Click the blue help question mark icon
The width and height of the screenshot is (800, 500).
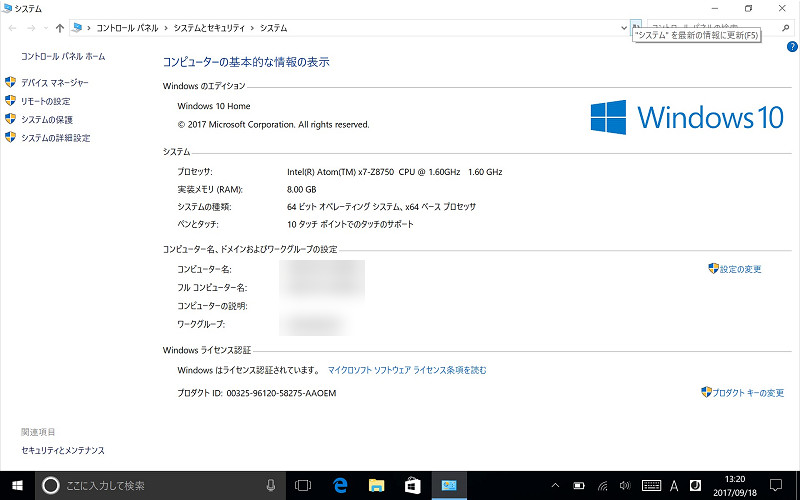click(x=792, y=47)
